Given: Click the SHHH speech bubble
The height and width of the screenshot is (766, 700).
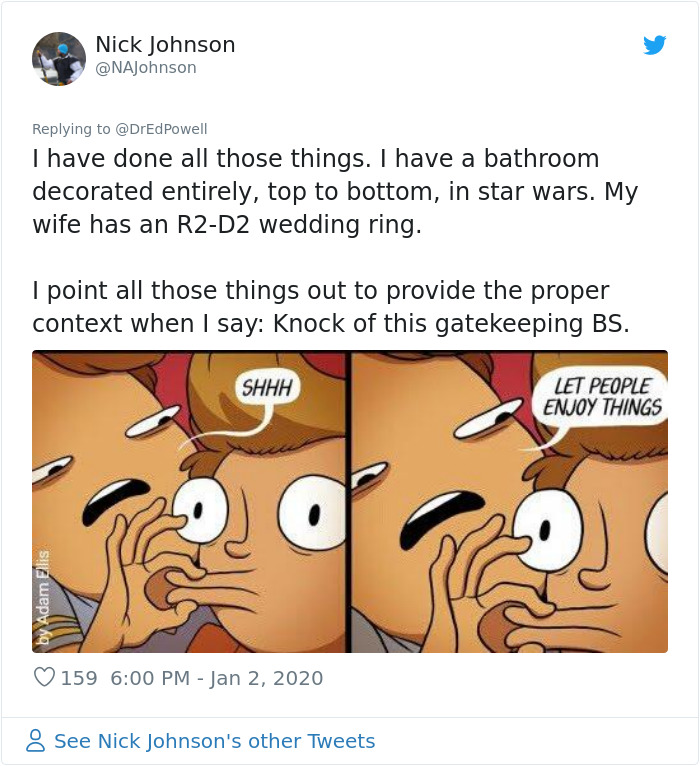Looking at the screenshot, I should (267, 389).
